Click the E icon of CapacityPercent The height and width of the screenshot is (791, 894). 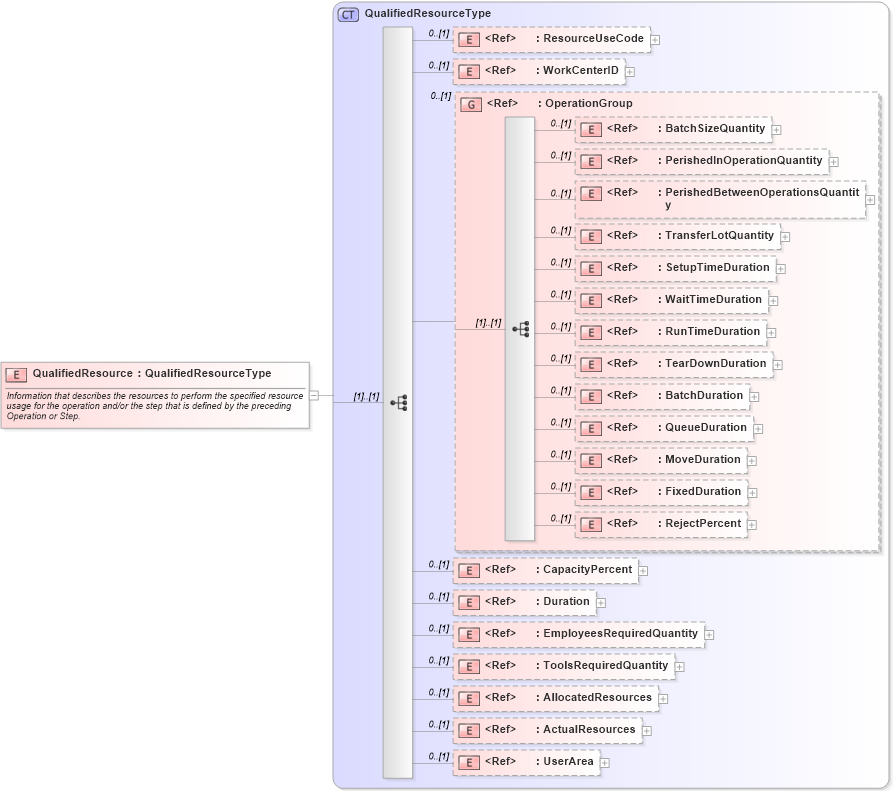[469, 570]
